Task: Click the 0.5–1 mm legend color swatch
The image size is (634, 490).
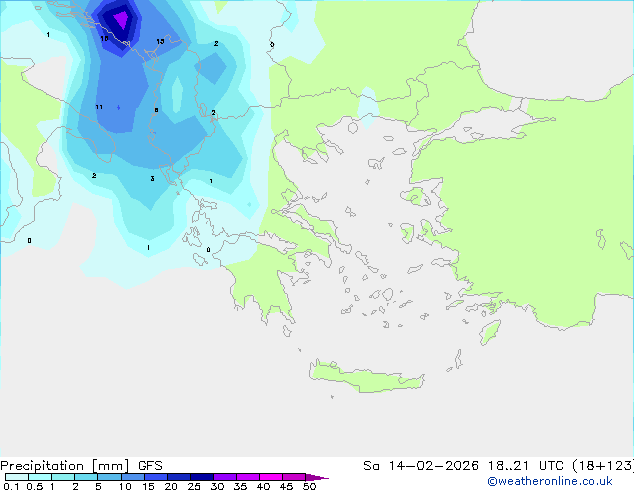Action: tap(40, 477)
